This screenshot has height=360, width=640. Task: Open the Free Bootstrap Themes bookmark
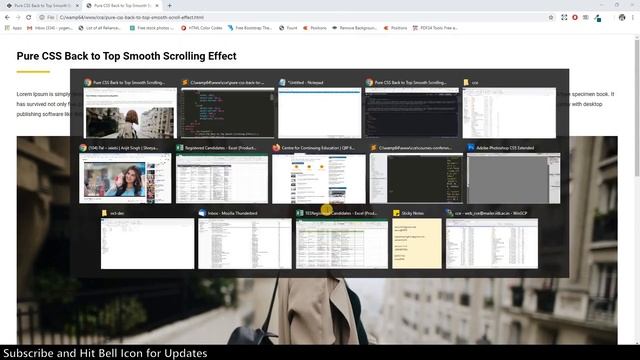coord(250,28)
